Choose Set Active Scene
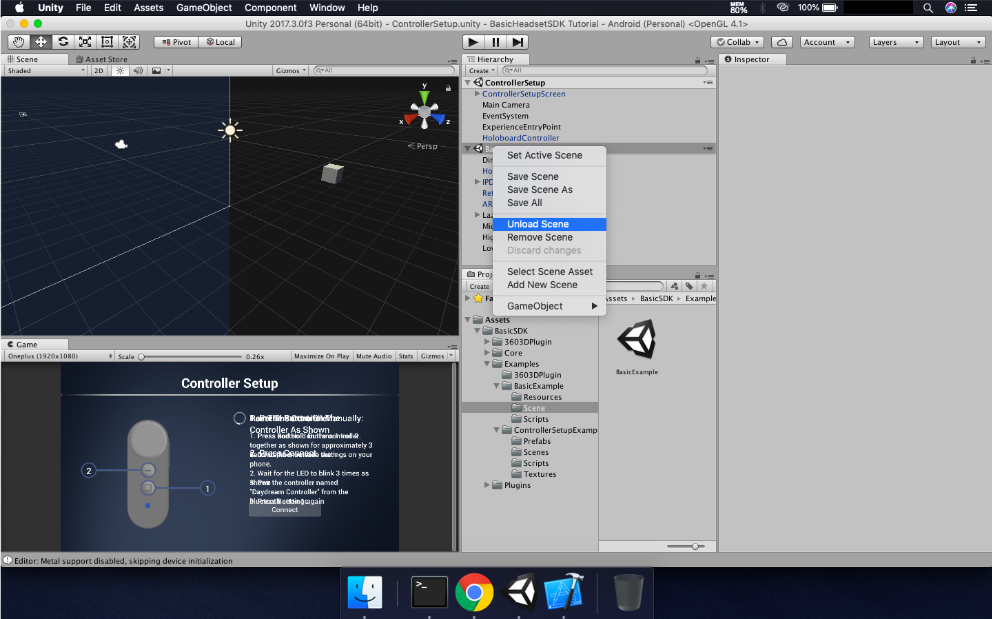This screenshot has height=619, width=992. [x=549, y=155]
